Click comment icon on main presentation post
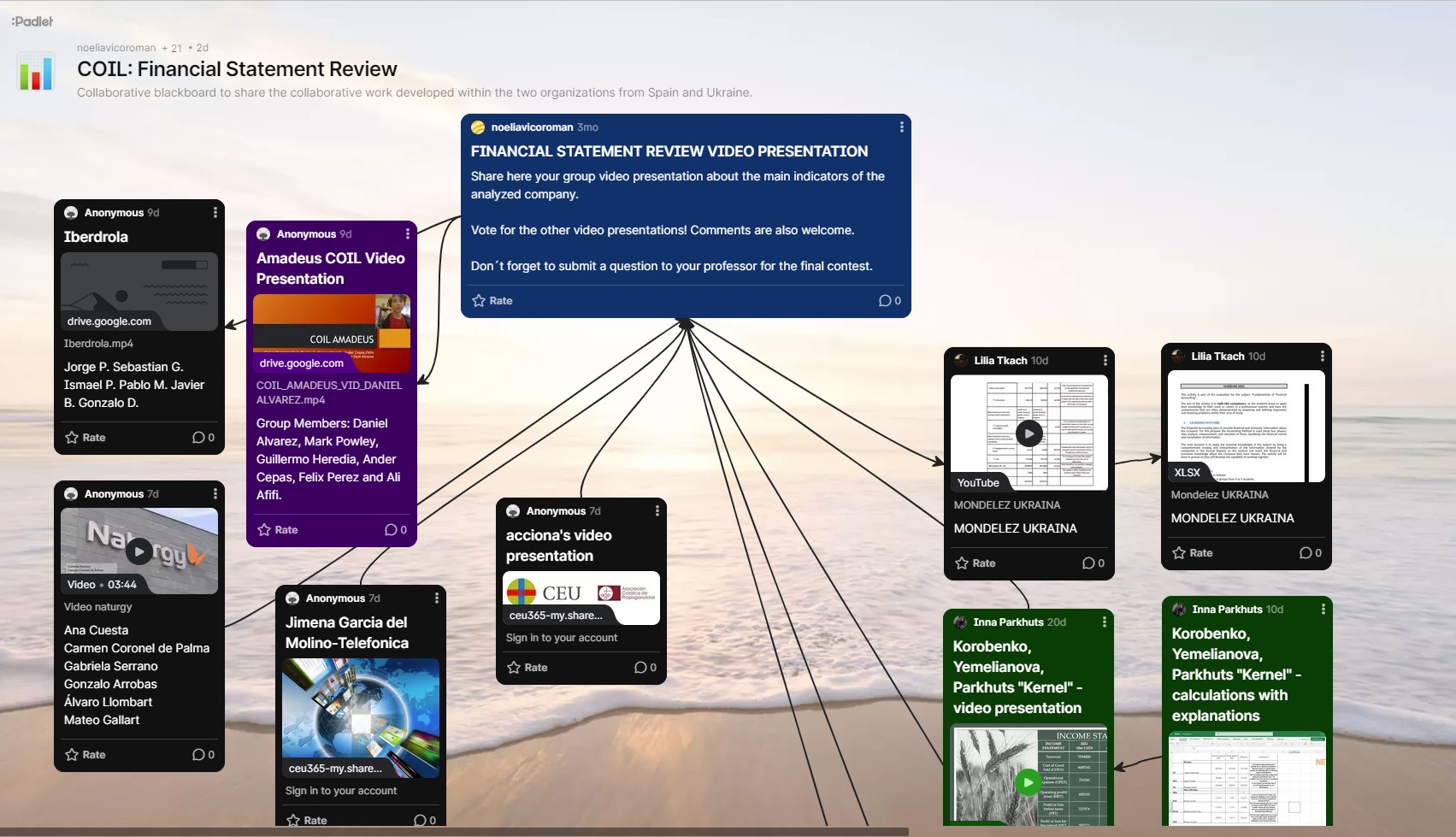The width and height of the screenshot is (1456, 837). 889,301
